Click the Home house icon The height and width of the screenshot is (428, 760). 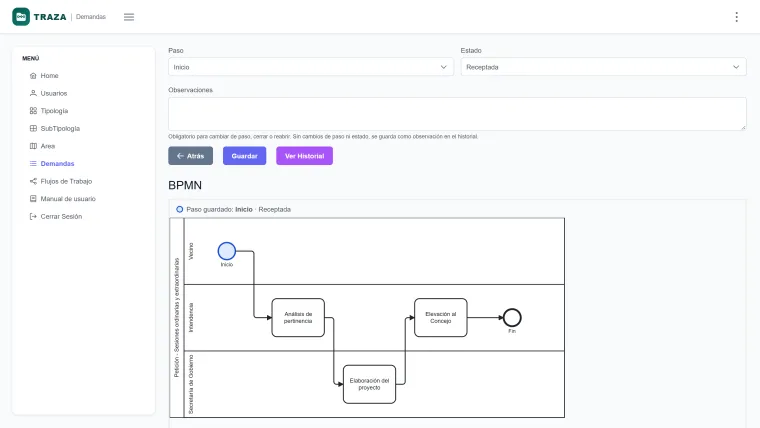33,76
